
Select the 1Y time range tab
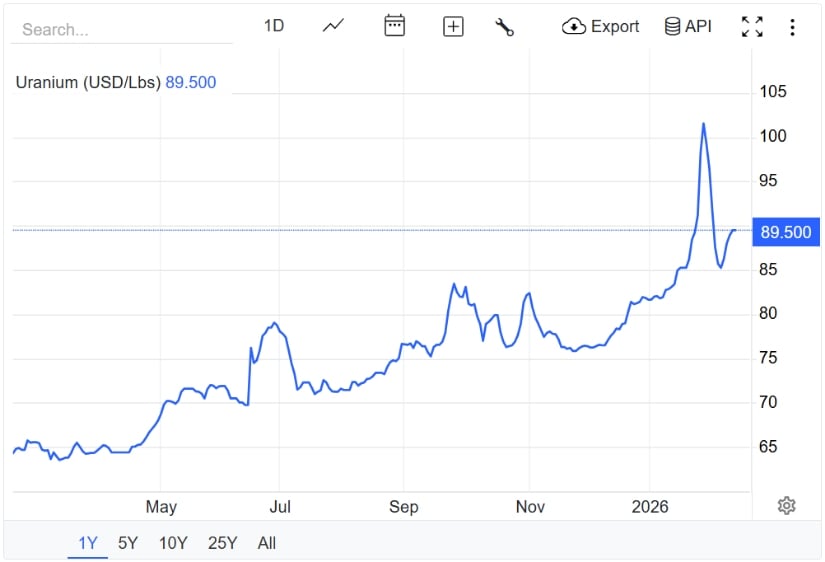point(88,543)
